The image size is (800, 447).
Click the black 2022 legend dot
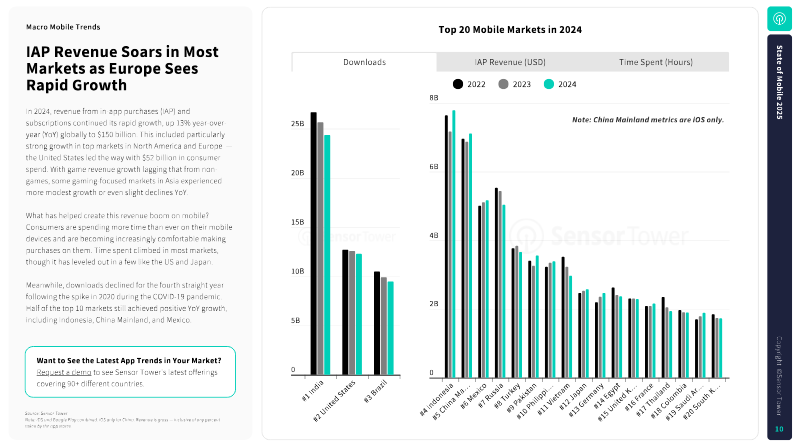point(458,84)
